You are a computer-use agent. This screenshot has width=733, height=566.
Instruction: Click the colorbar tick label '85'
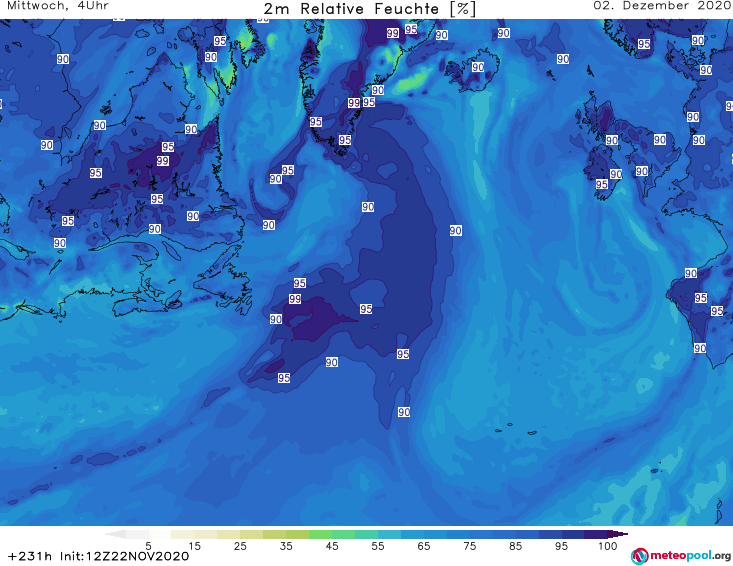[515, 546]
